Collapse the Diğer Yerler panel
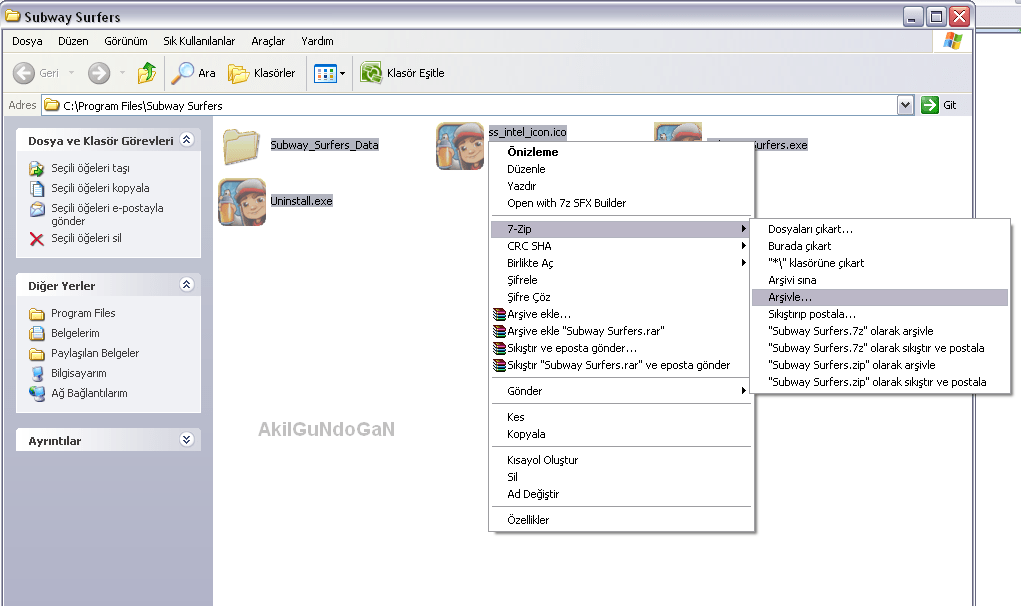Image resolution: width=1021 pixels, height=606 pixels. tap(186, 285)
